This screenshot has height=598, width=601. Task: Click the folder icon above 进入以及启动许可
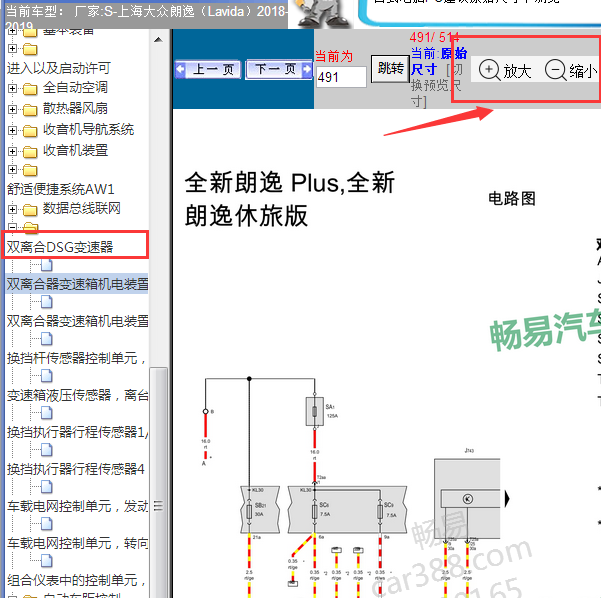click(x=30, y=49)
